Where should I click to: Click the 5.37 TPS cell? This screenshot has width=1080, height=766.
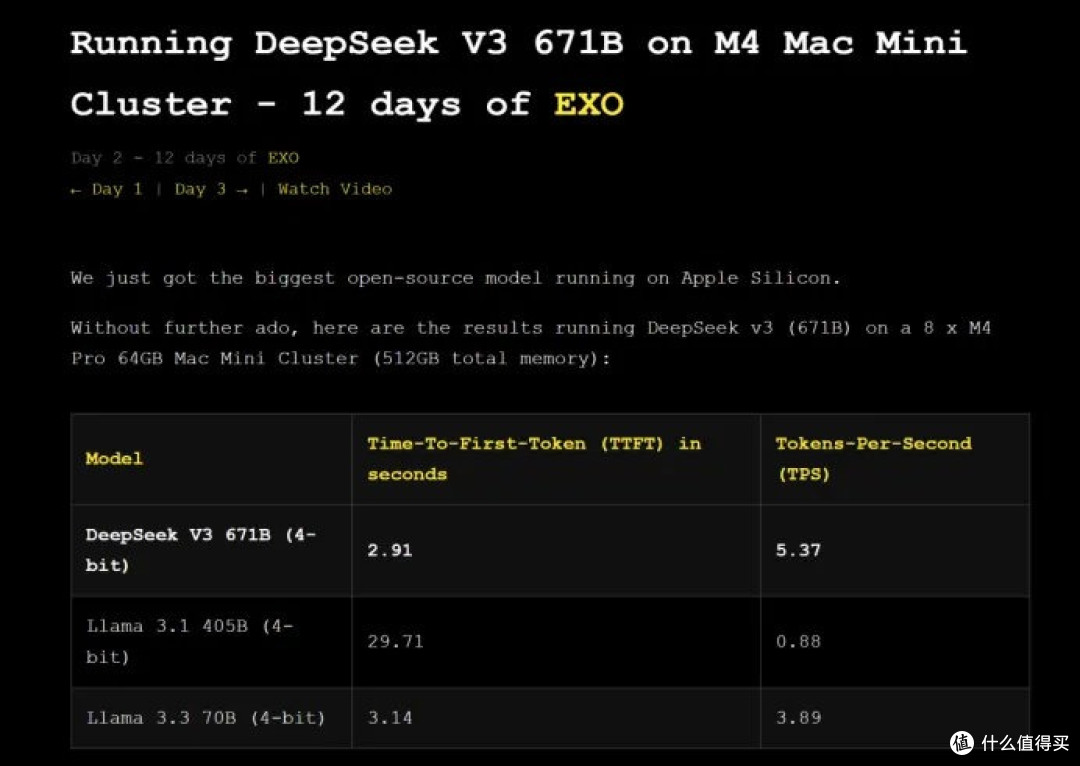click(798, 550)
